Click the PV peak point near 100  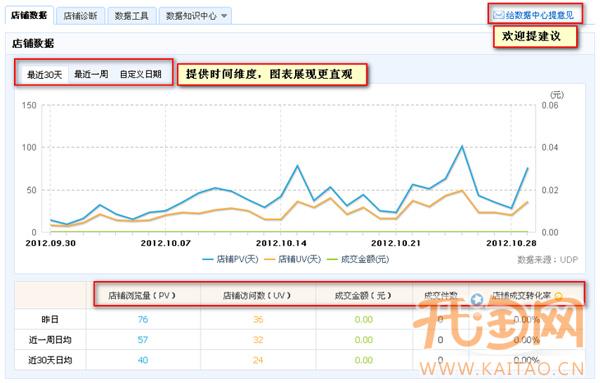click(462, 146)
